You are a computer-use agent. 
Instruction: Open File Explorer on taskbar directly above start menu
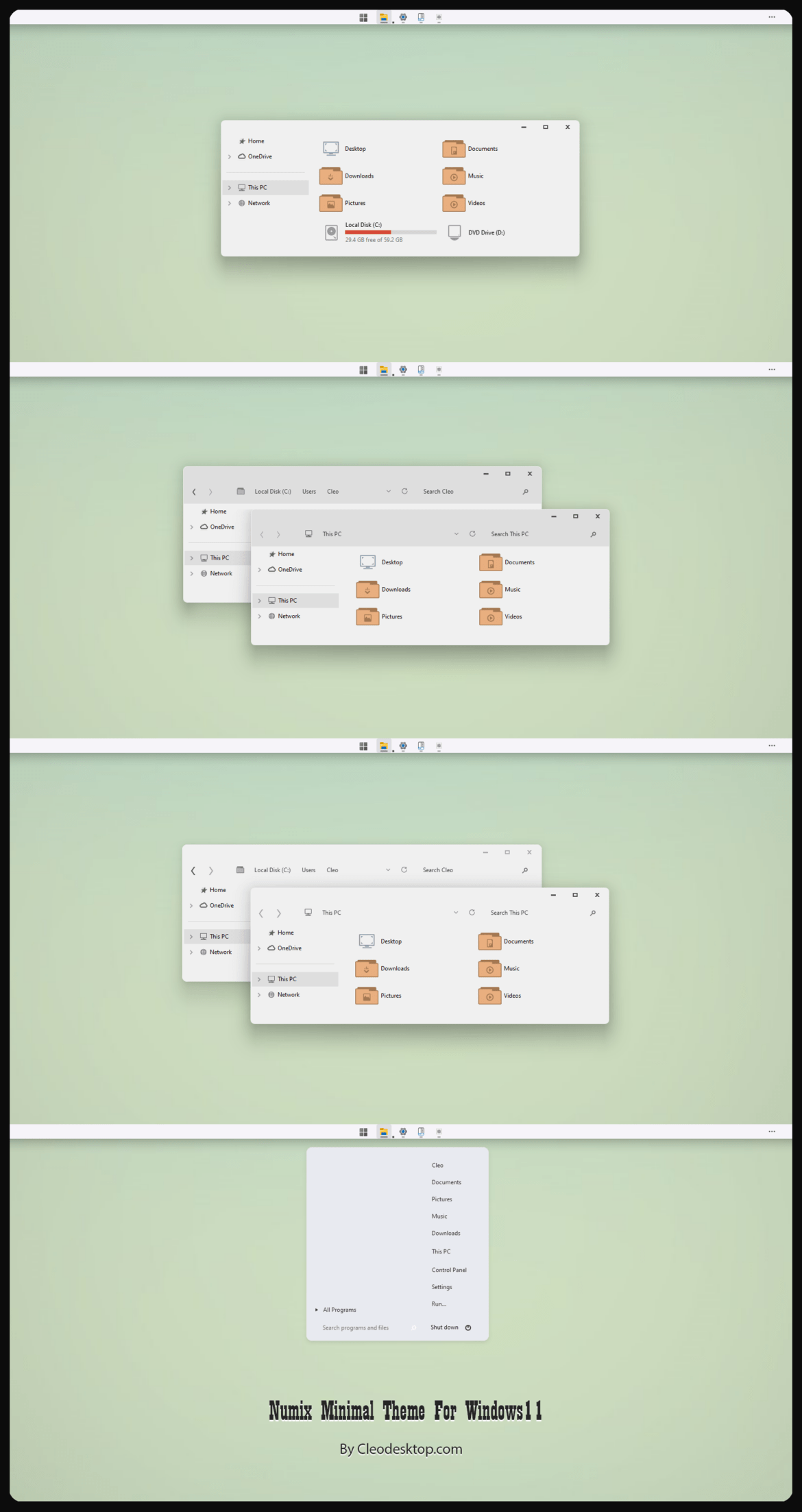(x=384, y=1132)
